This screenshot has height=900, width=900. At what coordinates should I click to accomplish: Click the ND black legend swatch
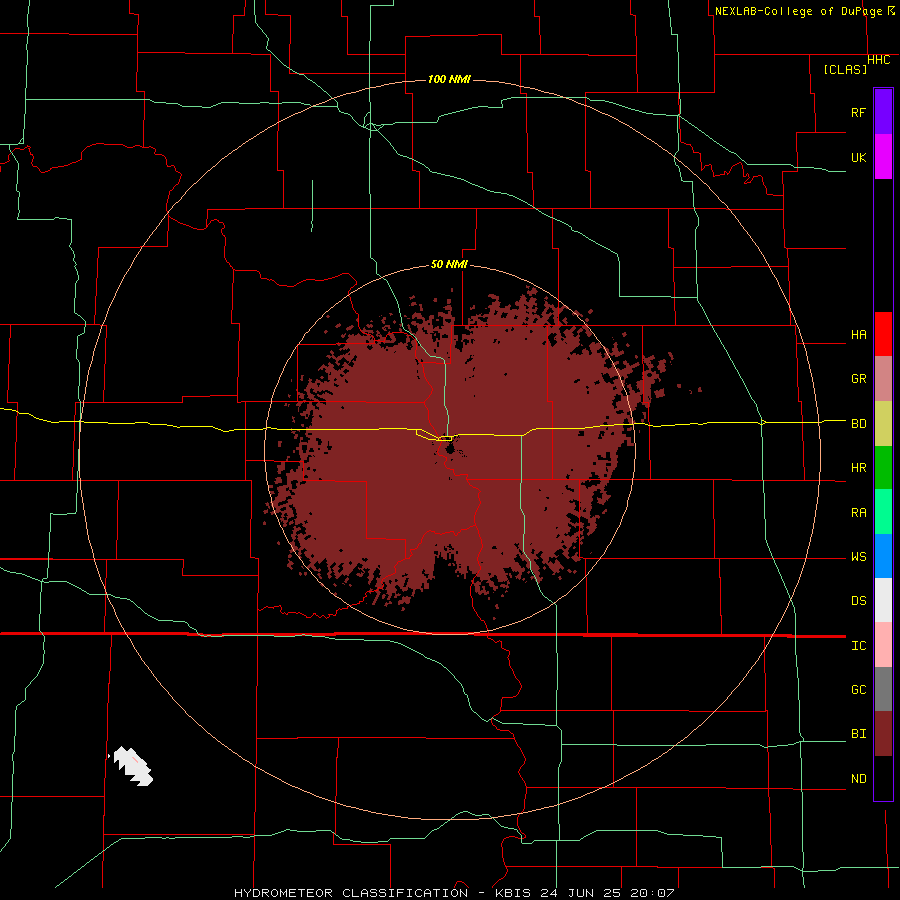click(x=883, y=778)
